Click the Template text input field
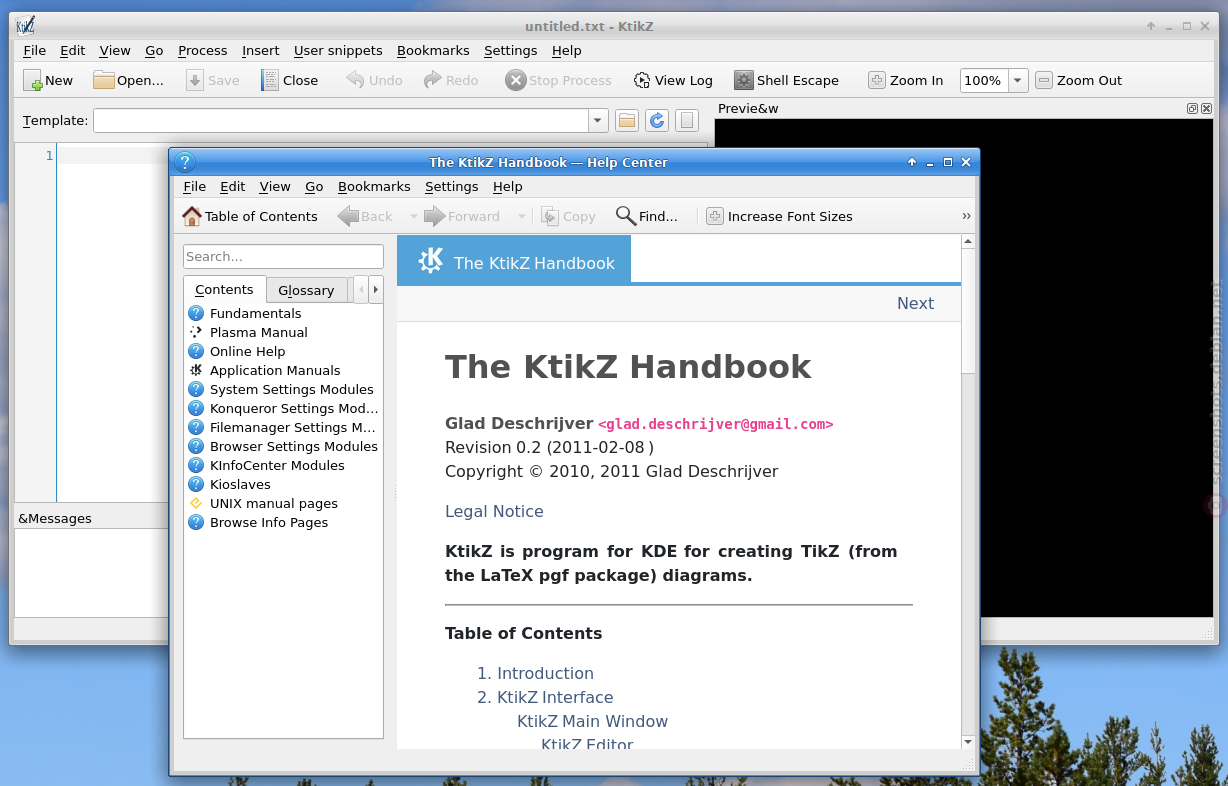Screen dimensions: 1228x786 pyautogui.click(x=341, y=121)
